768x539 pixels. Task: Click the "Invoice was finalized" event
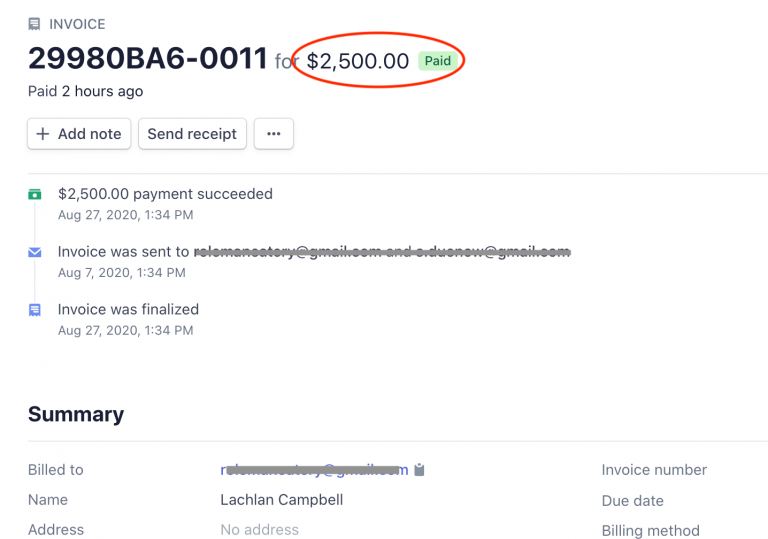(128, 310)
